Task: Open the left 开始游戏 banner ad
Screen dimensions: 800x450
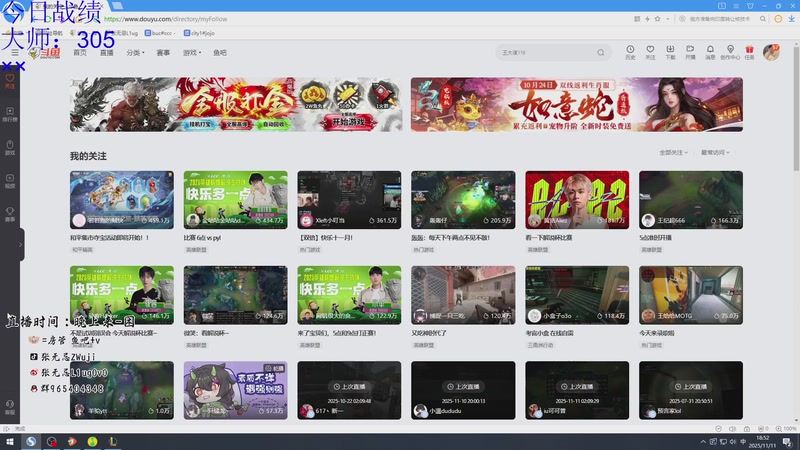Action: point(236,105)
